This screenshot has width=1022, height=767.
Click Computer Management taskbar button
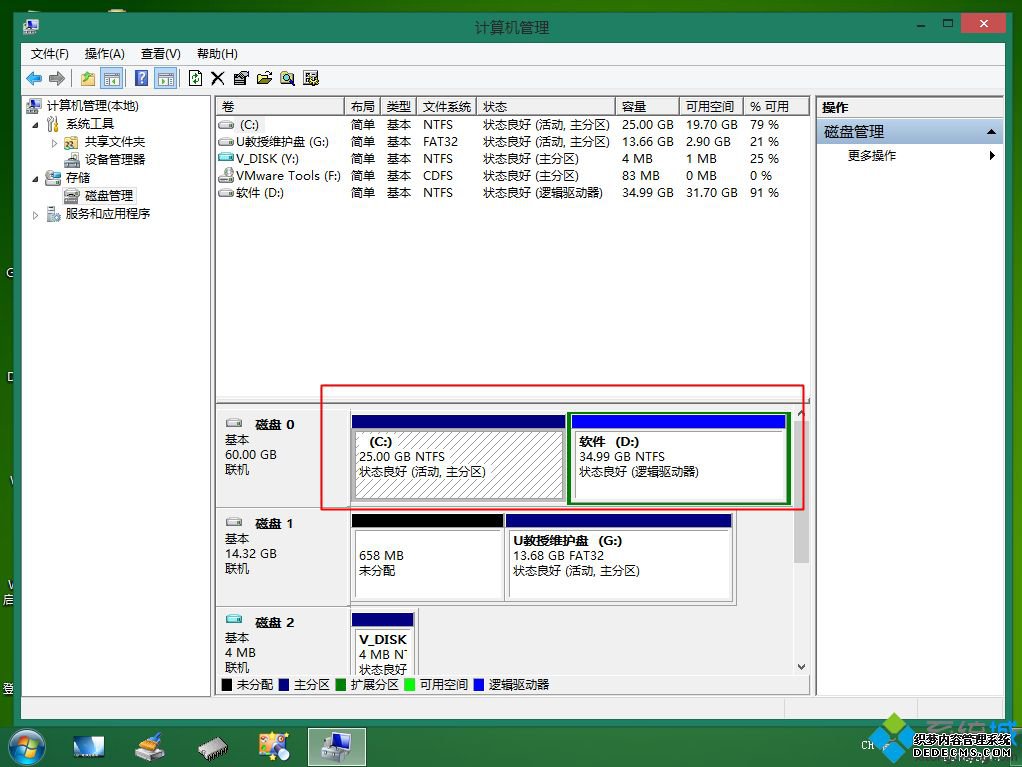[x=336, y=747]
